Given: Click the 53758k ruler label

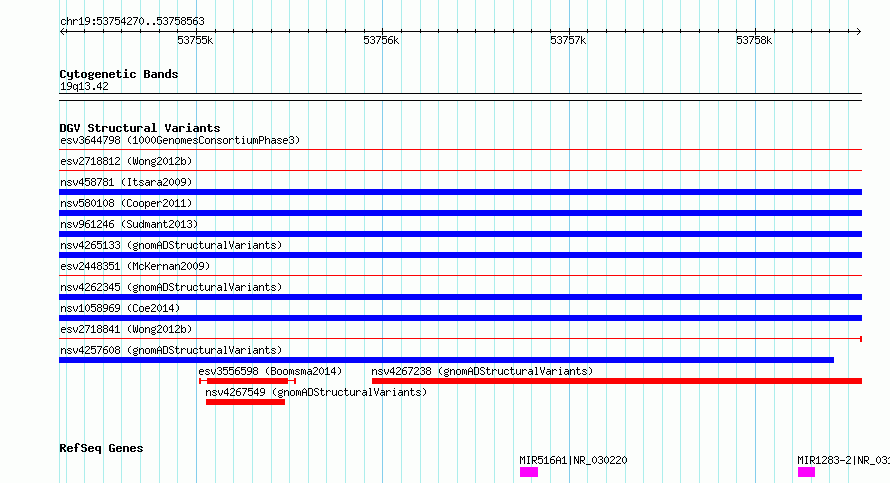Looking at the screenshot, I should tap(754, 40).
